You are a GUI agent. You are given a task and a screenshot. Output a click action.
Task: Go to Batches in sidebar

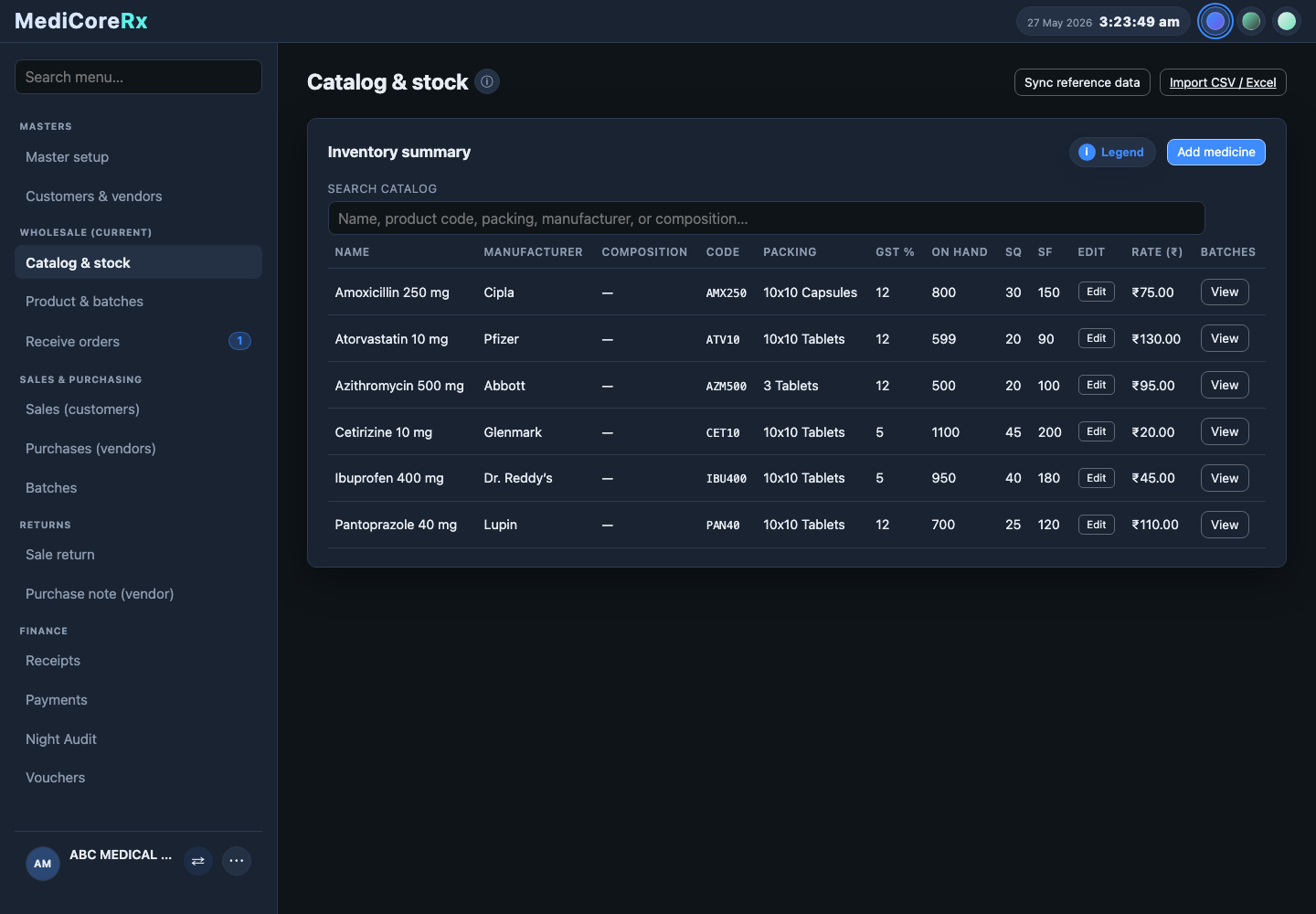[x=139, y=488]
